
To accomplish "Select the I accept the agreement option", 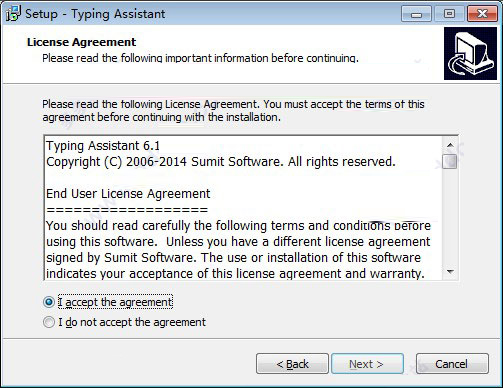I will tap(49, 302).
